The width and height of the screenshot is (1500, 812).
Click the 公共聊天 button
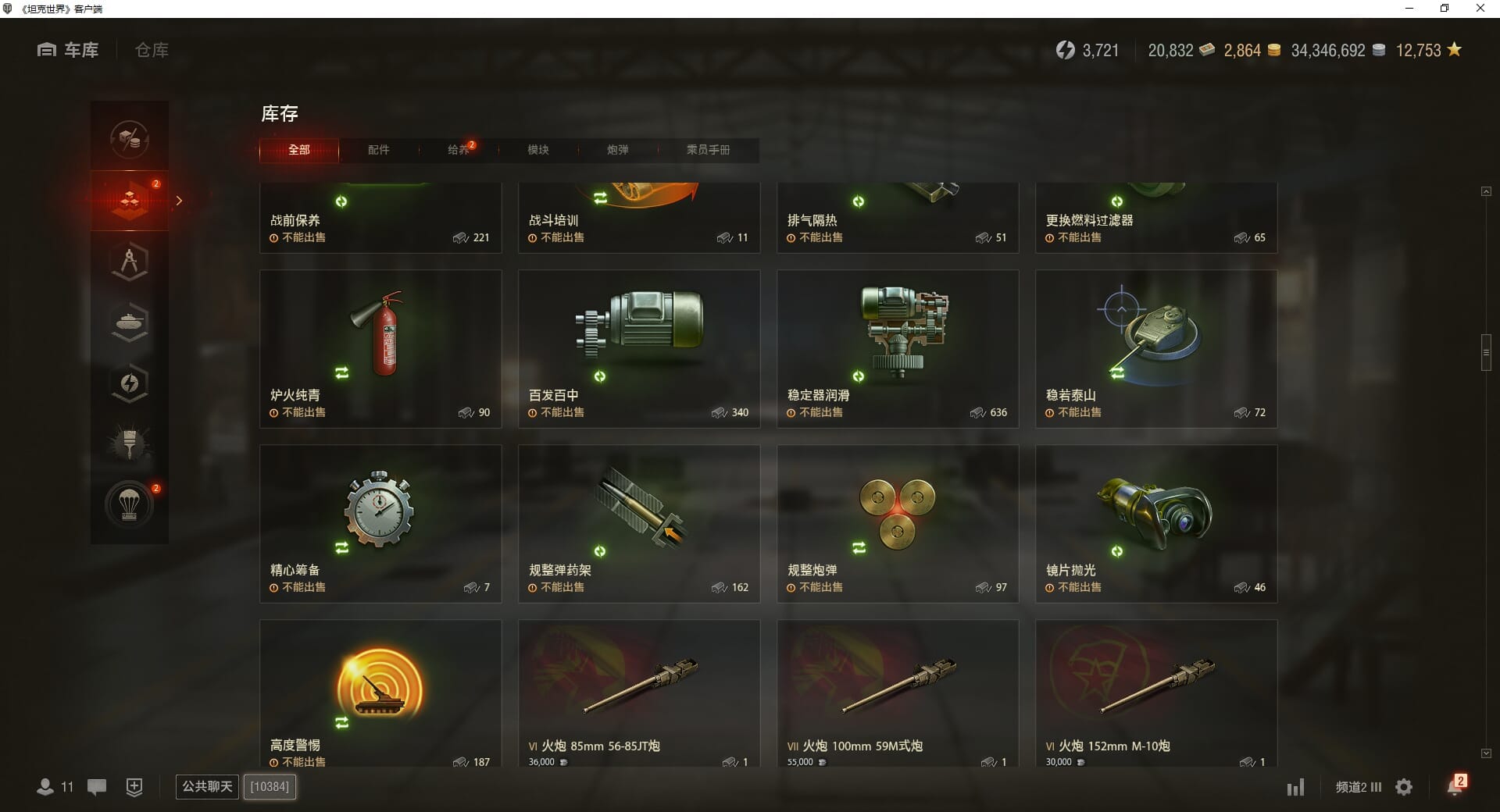207,786
